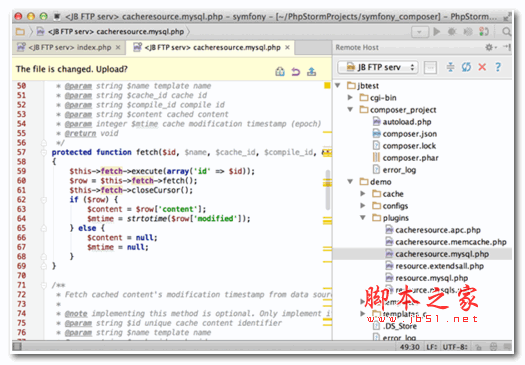Image resolution: width=525 pixels, height=365 pixels.
Task: Open Remote Host settings gear
Action: point(489,48)
